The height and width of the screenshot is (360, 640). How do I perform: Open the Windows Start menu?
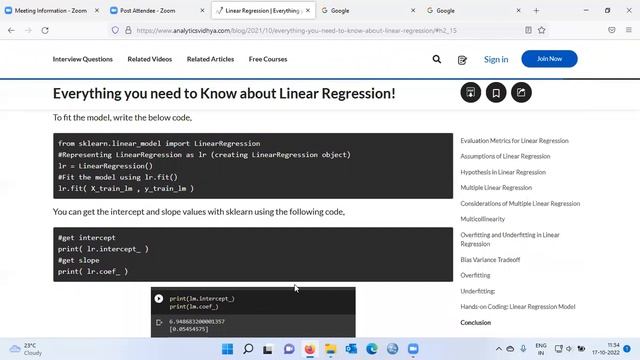click(227, 349)
